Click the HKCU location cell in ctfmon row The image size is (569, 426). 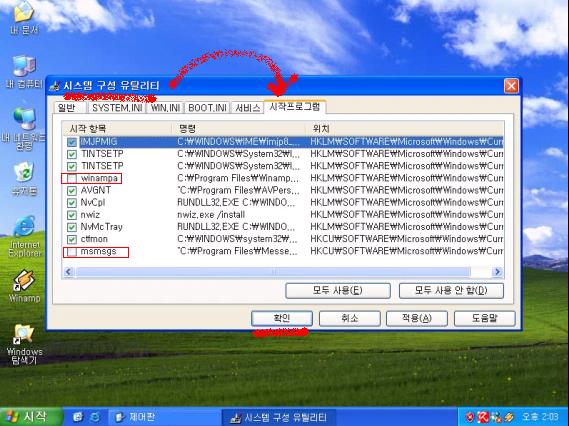click(x=406, y=239)
